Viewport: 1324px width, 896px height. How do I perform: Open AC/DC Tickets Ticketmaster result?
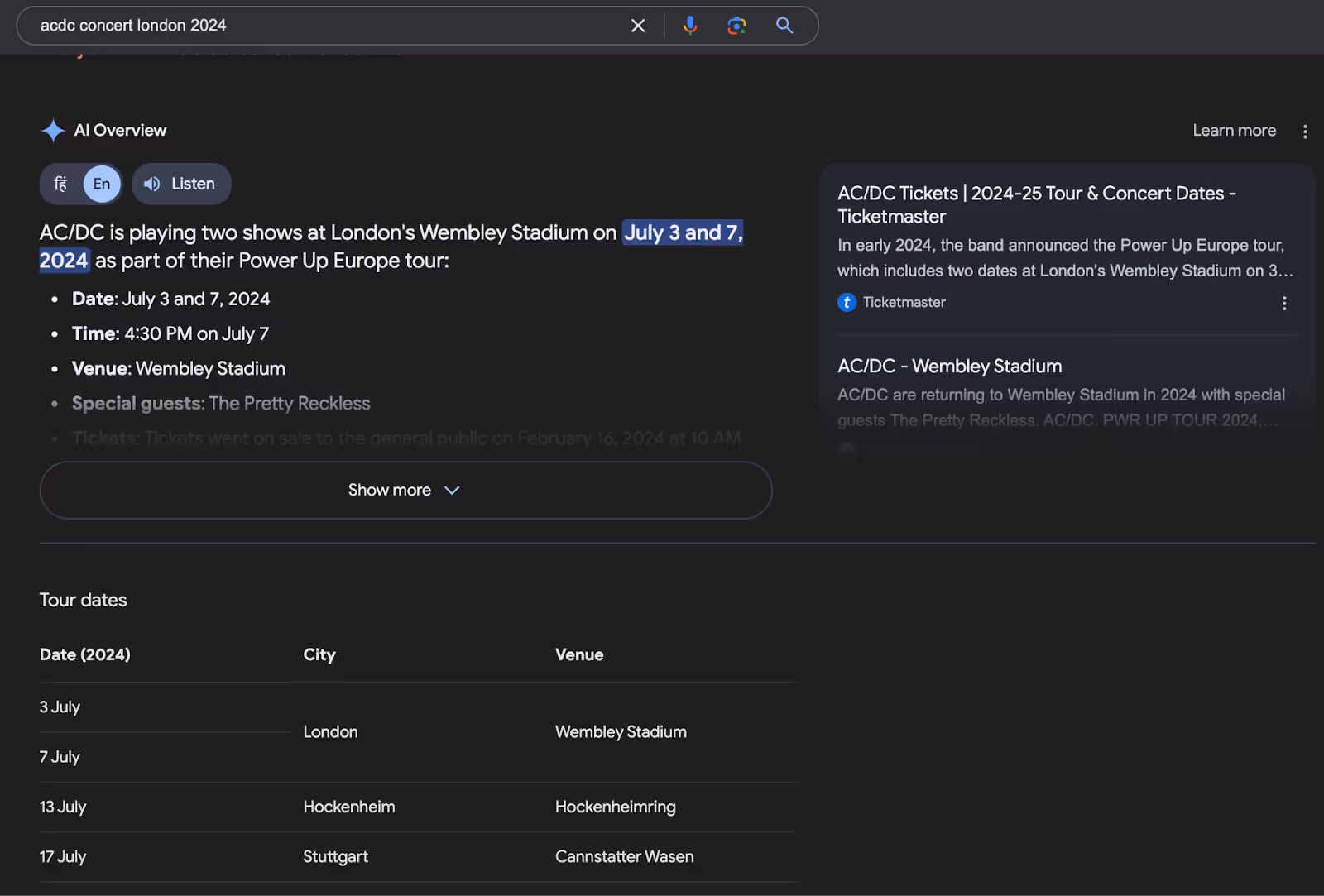(1036, 204)
